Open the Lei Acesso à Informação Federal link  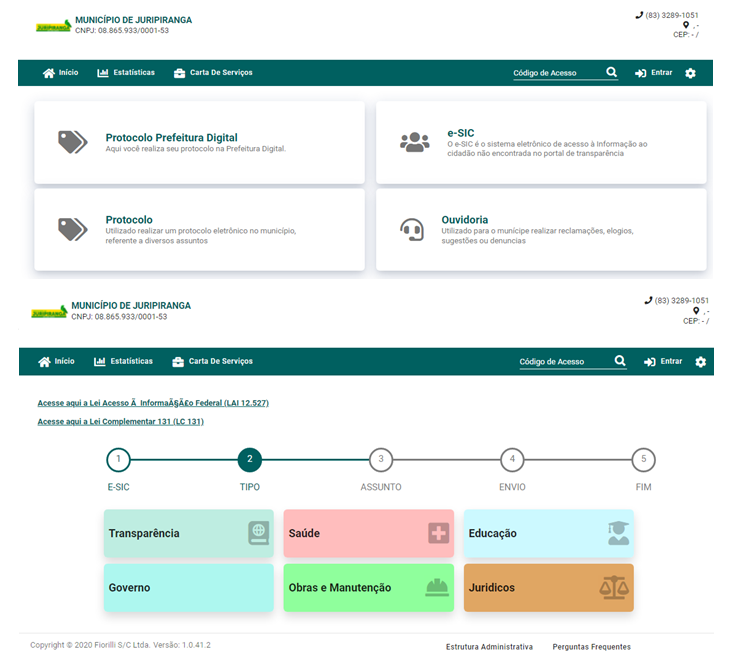pyautogui.click(x=153, y=403)
